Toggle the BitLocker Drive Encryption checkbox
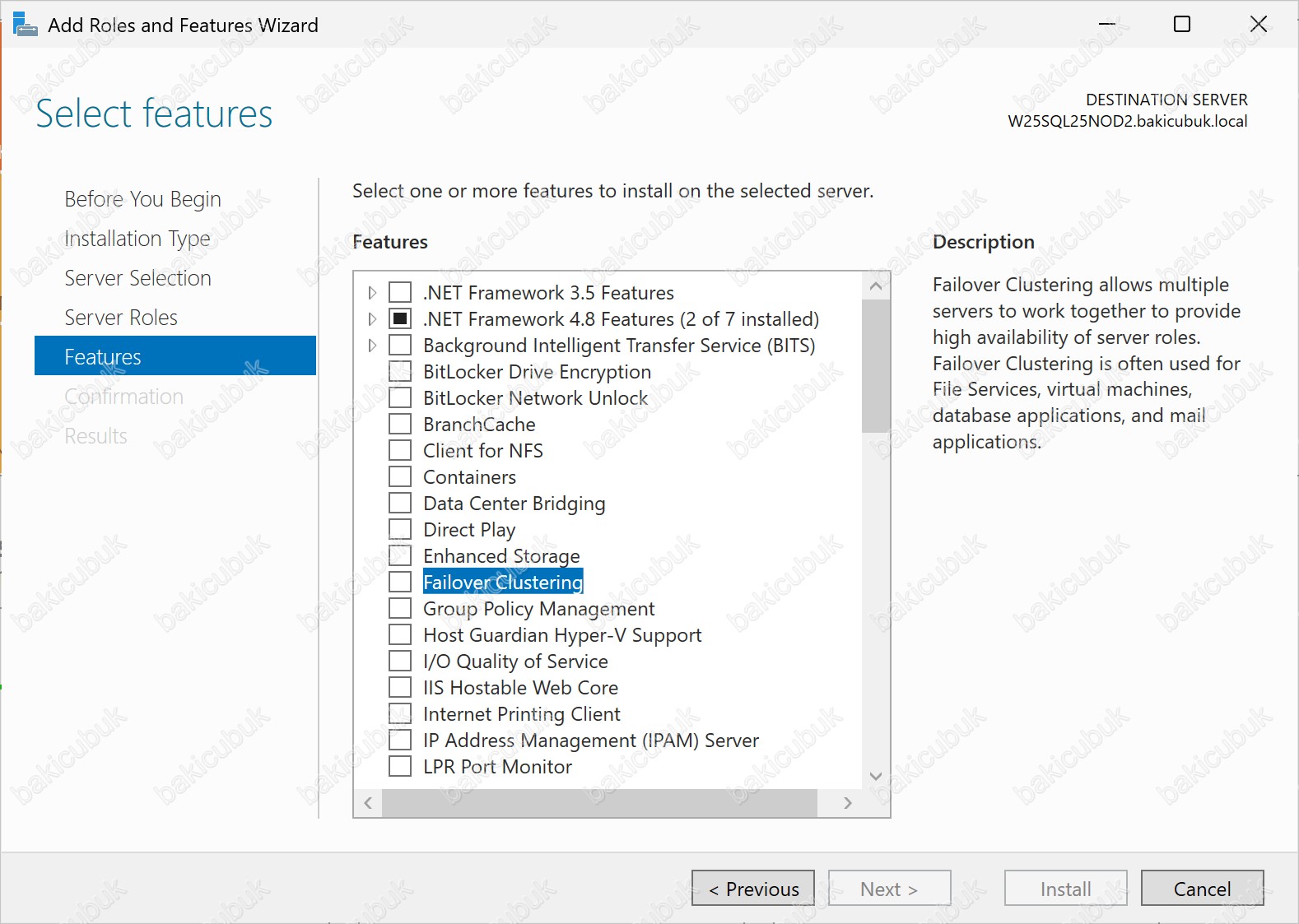The height and width of the screenshot is (924, 1299). [x=400, y=372]
